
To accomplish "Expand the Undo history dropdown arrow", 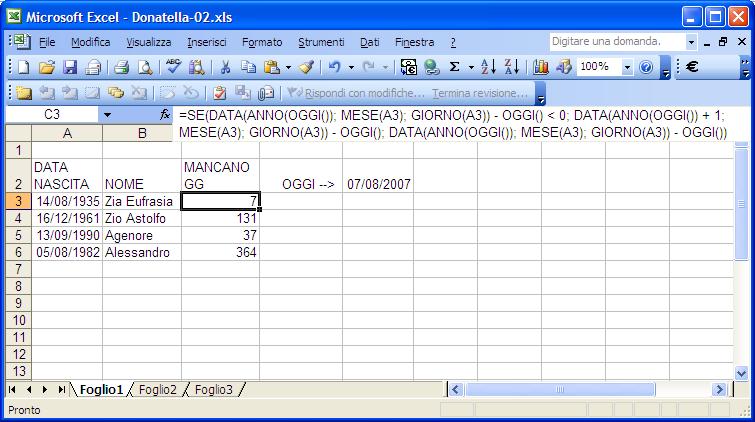I will 351,67.
